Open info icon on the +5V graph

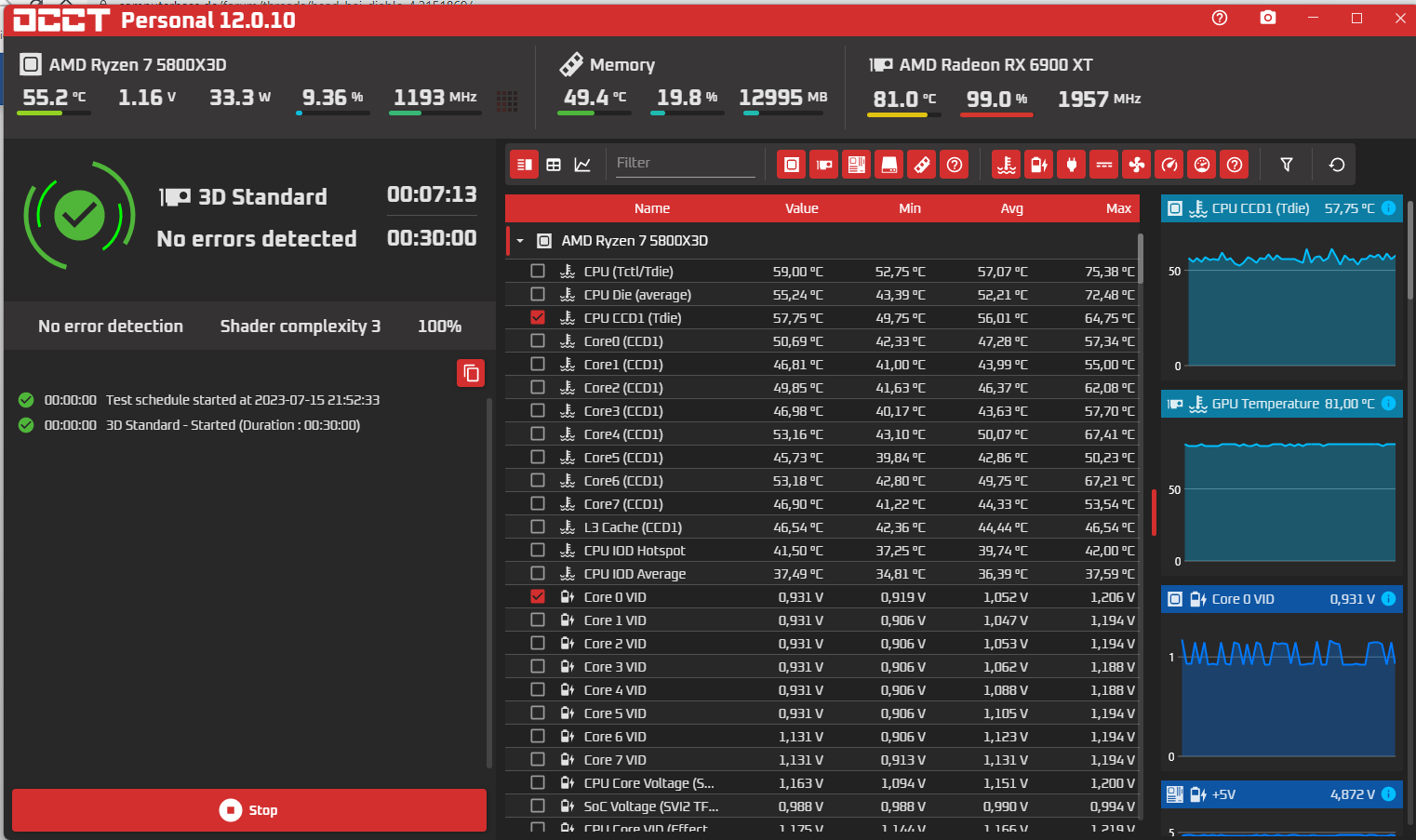(1388, 794)
